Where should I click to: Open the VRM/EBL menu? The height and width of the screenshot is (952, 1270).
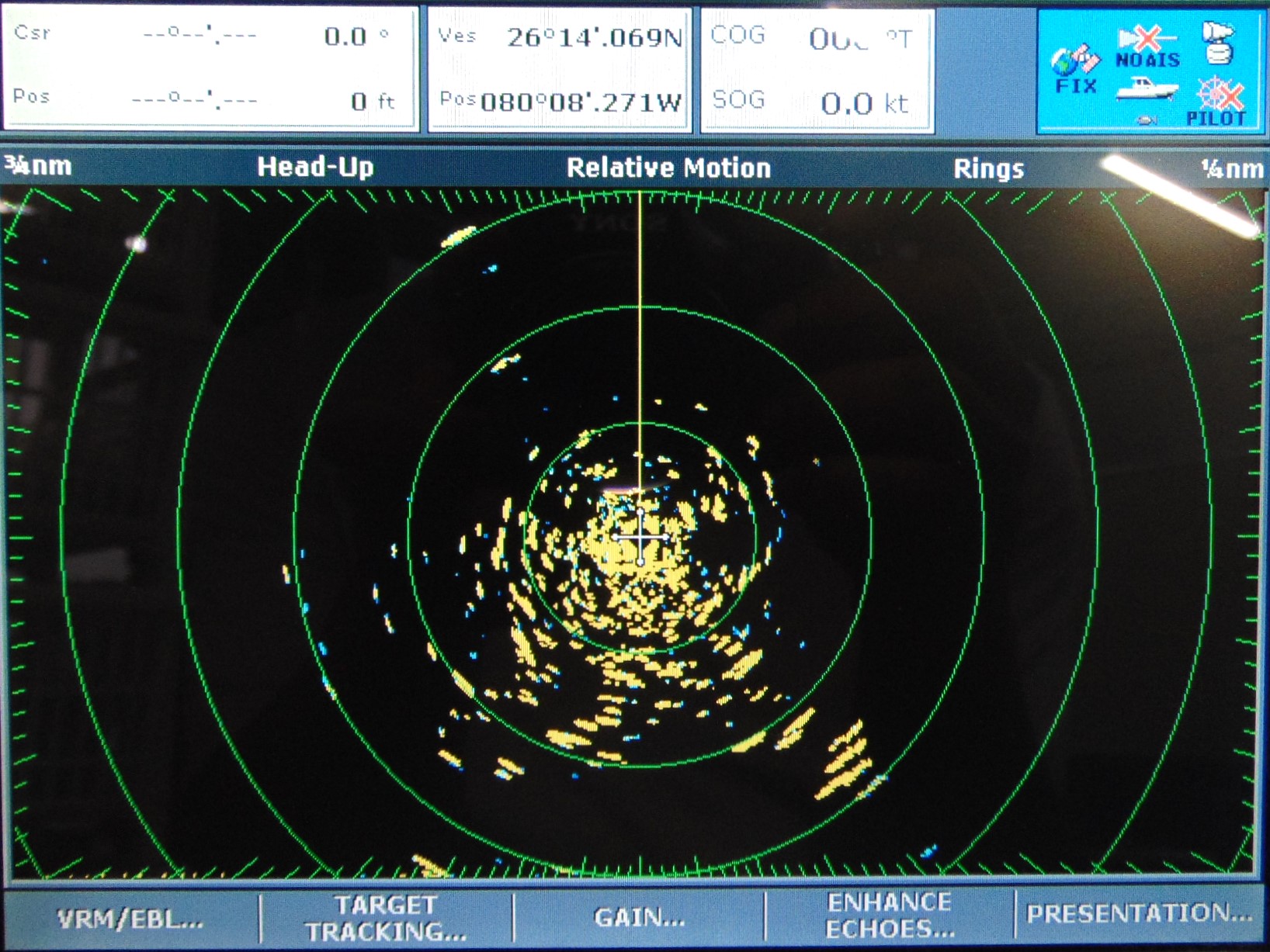[x=130, y=919]
